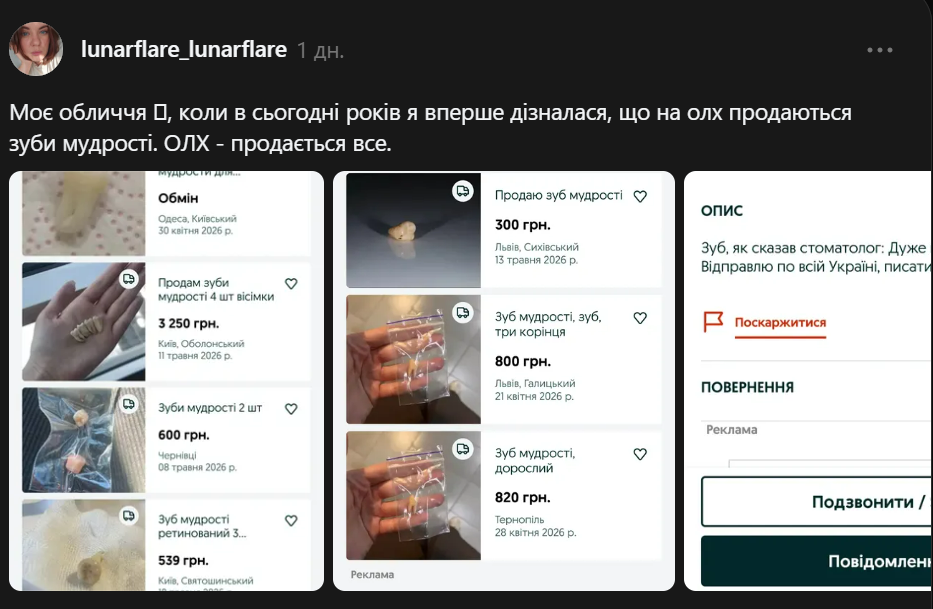Click delivery truck icon on 600 грн listing photo
Viewport: 933px width, 609px height.
click(129, 404)
